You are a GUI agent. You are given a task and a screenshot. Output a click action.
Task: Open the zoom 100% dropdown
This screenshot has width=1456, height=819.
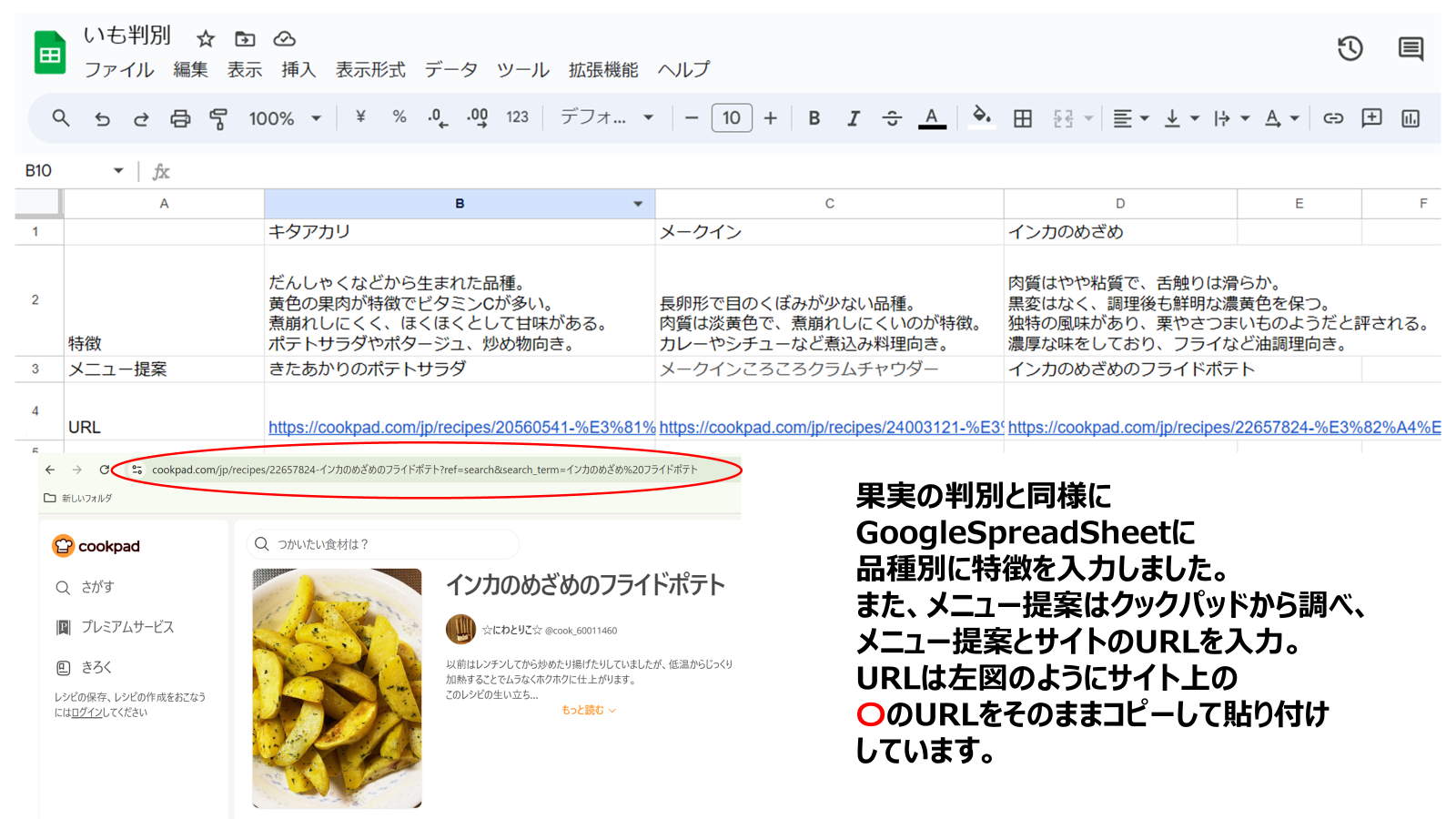click(x=285, y=118)
